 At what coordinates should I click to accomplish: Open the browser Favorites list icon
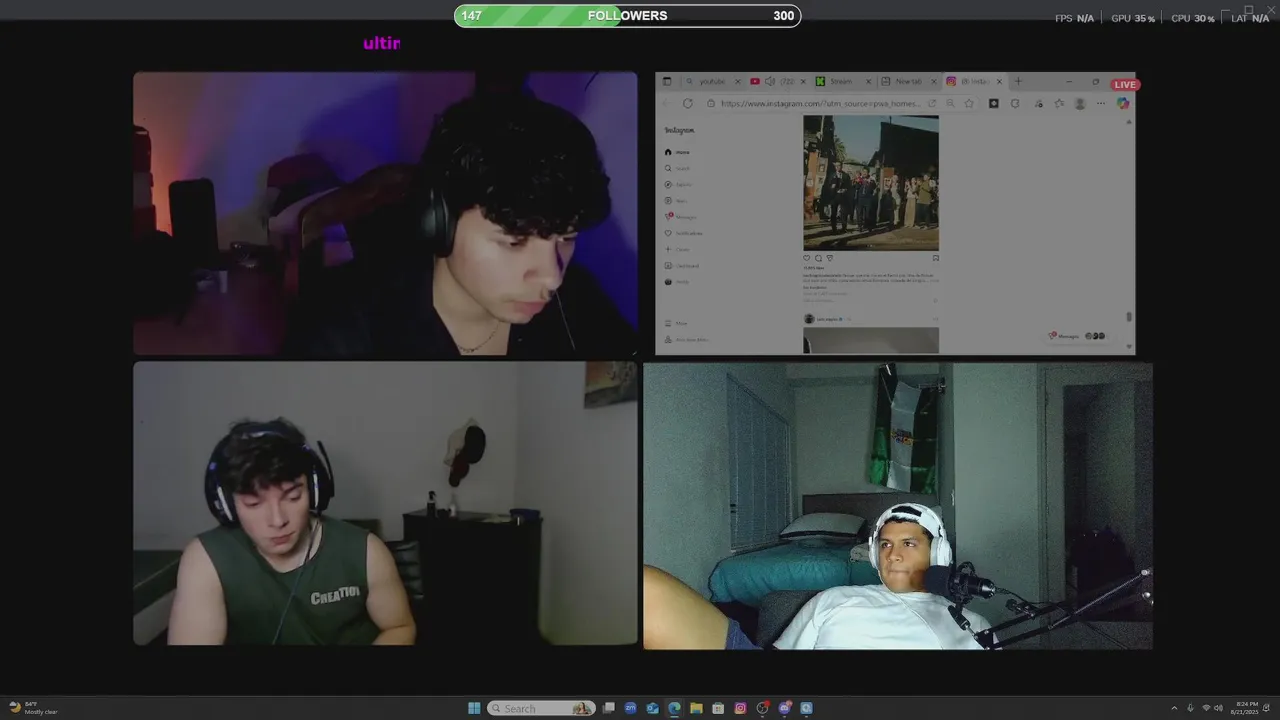coord(1059,103)
